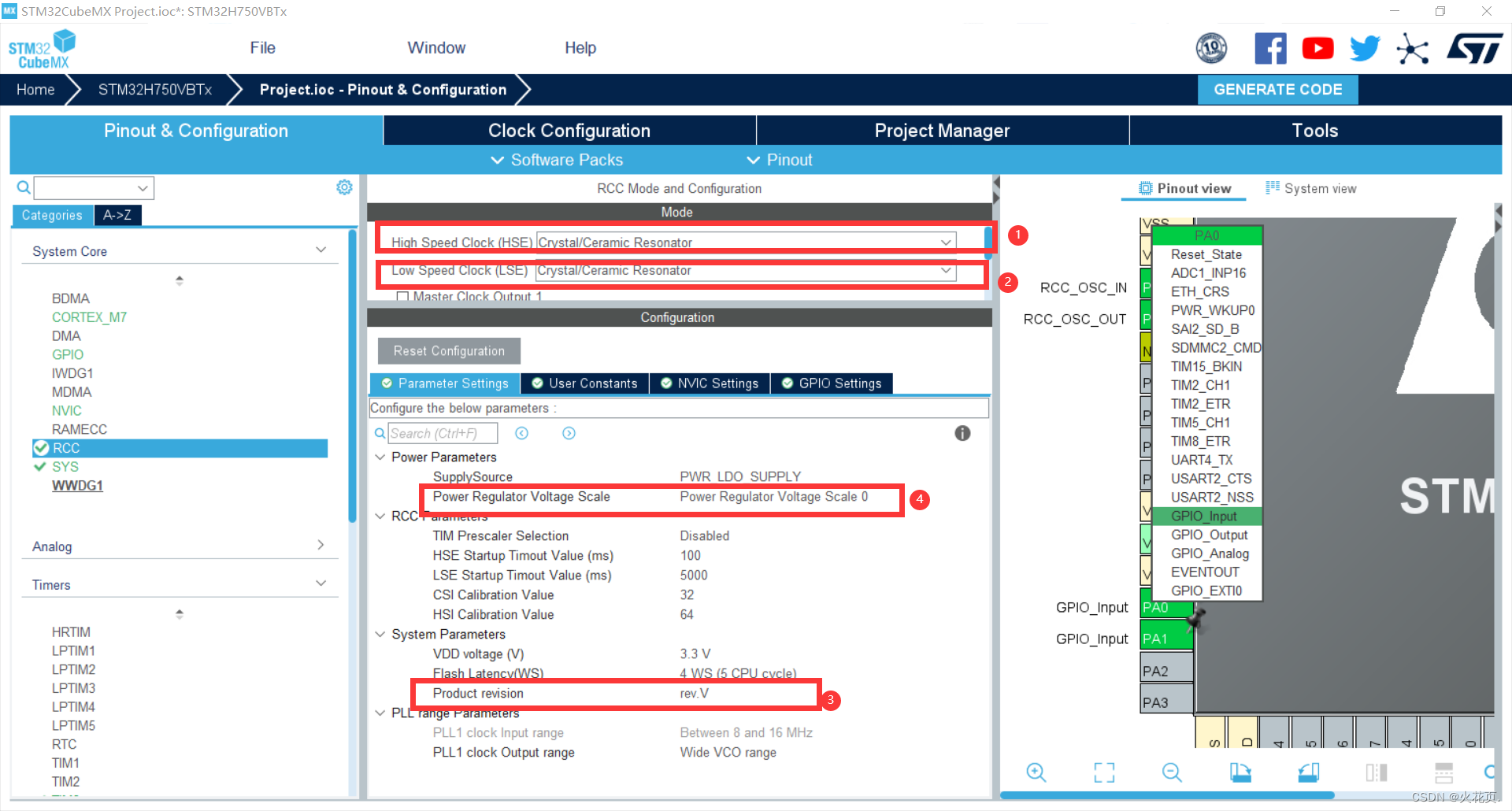The image size is (1512, 811).
Task: Collapse System Parameters group
Action: pyautogui.click(x=380, y=634)
